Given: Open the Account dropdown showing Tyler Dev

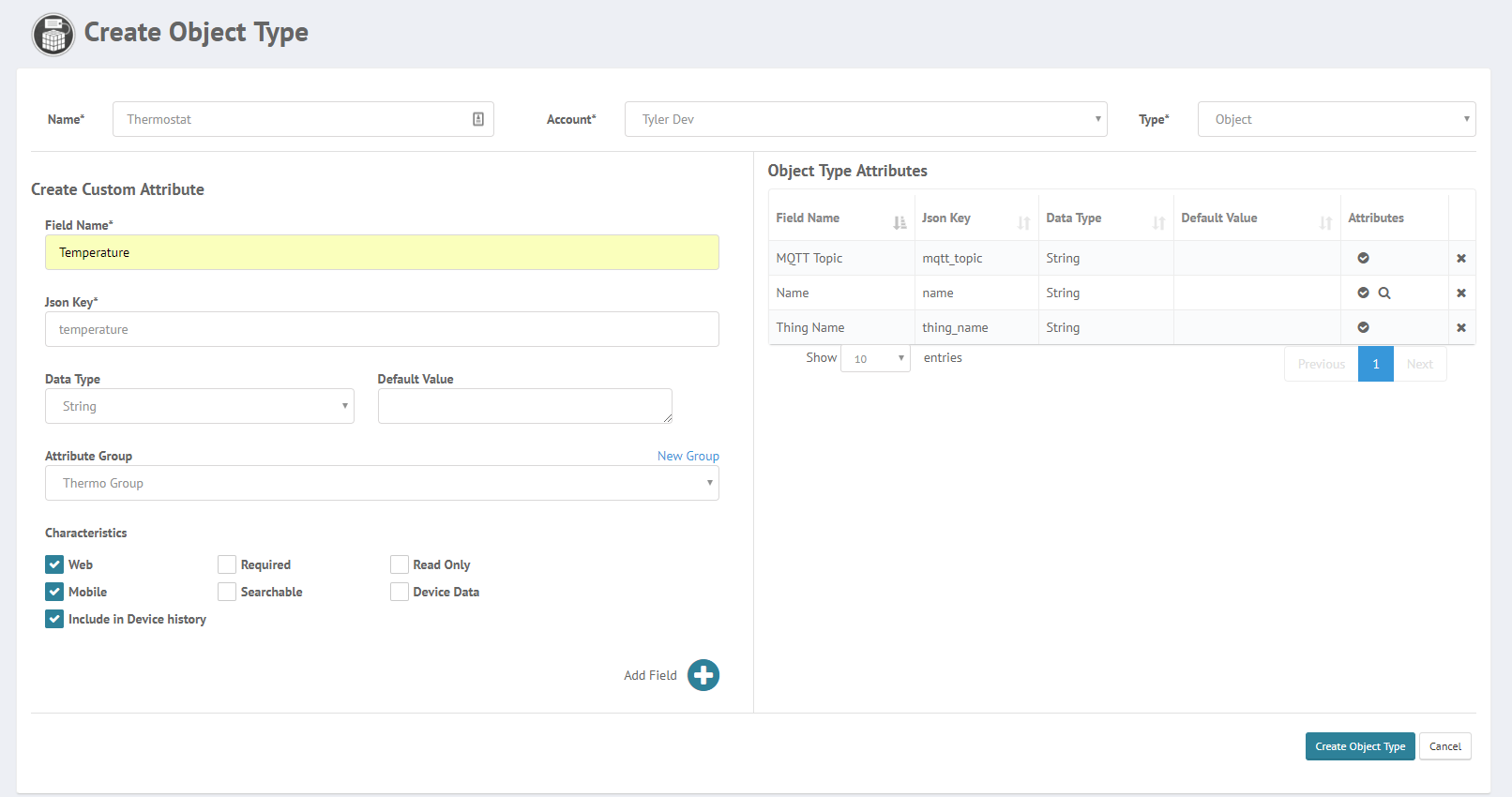Looking at the screenshot, I should [x=866, y=119].
